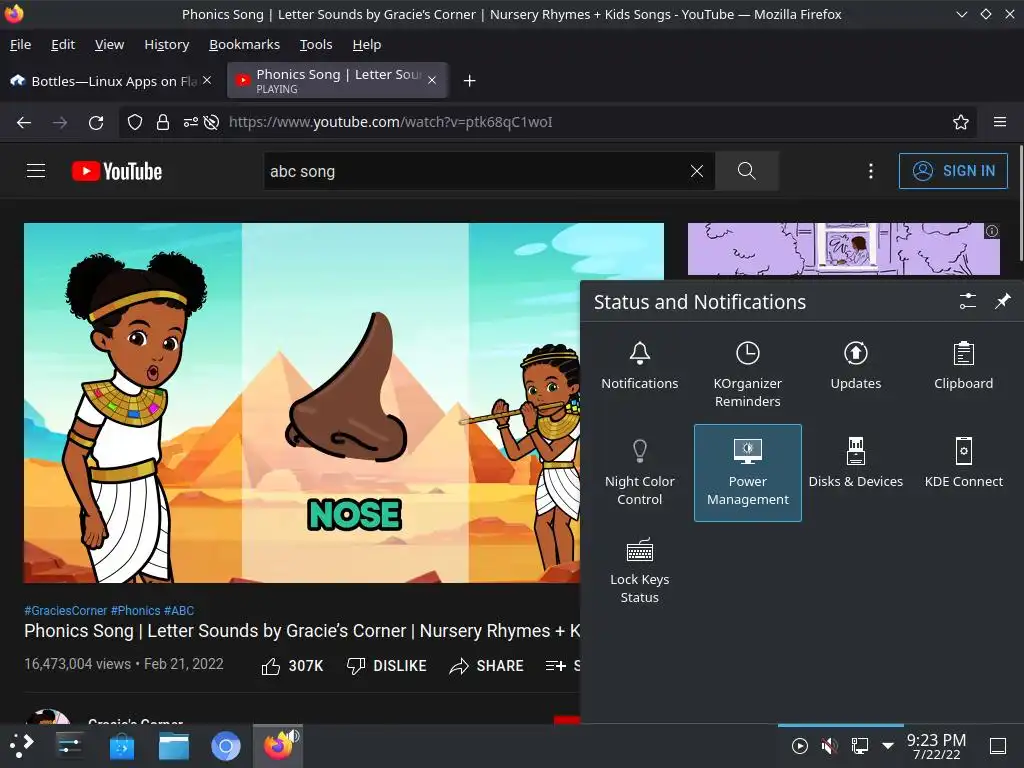Viewport: 1024px width, 768px height.
Task: Launch Chromium browser from taskbar
Action: 226,745
